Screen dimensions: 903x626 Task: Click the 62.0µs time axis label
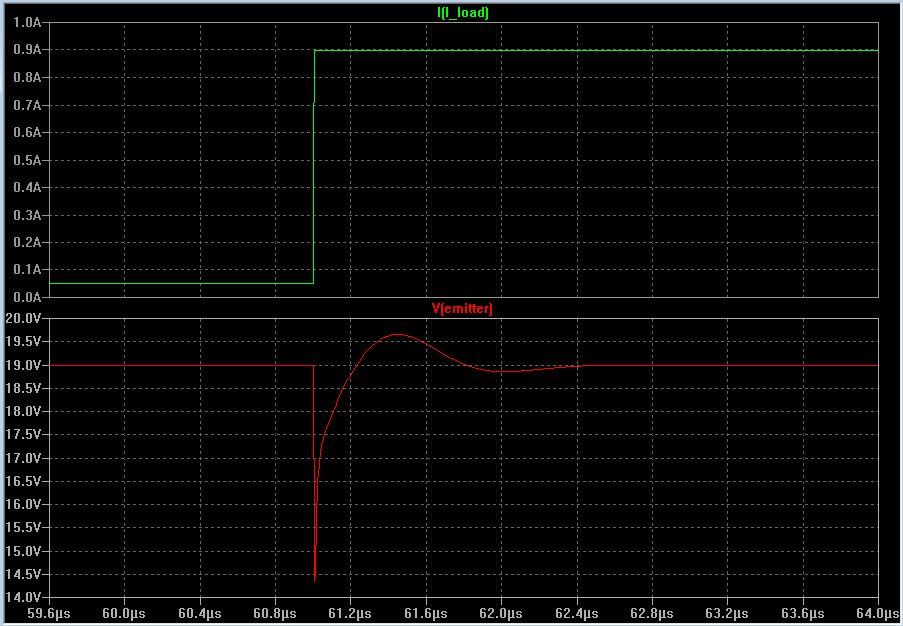pyautogui.click(x=501, y=613)
